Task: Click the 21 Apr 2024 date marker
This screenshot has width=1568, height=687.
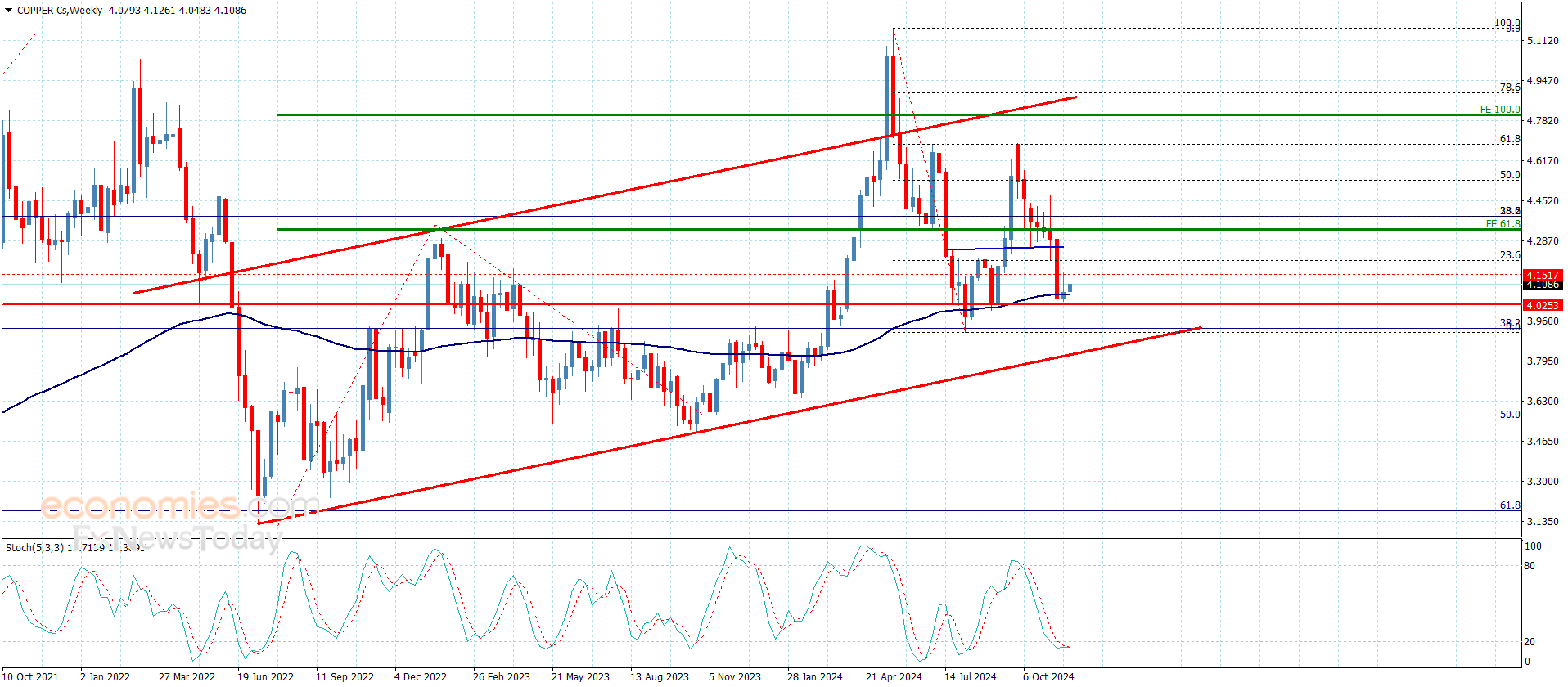Action: (x=894, y=676)
